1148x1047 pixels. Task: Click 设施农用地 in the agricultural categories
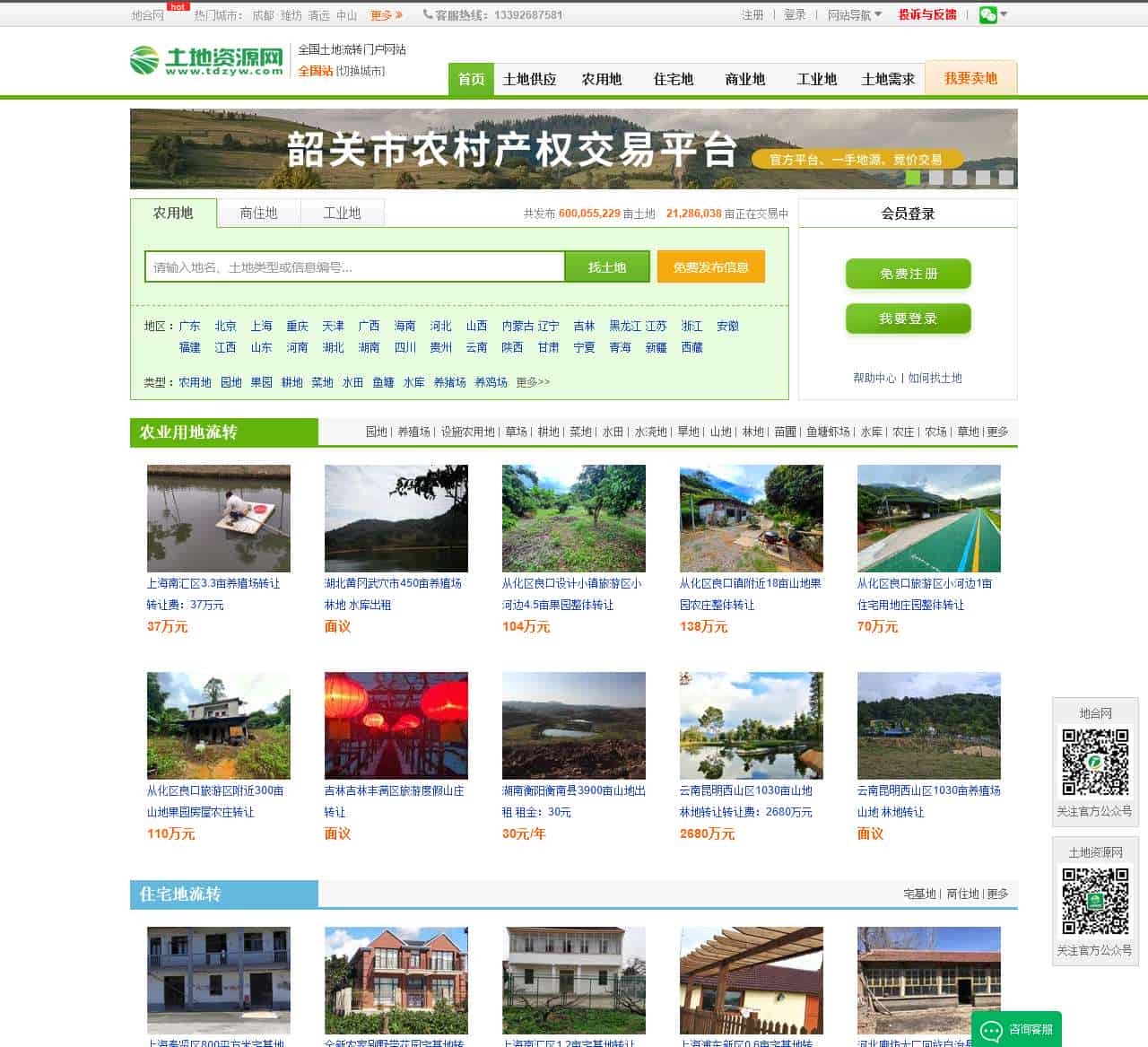[467, 432]
